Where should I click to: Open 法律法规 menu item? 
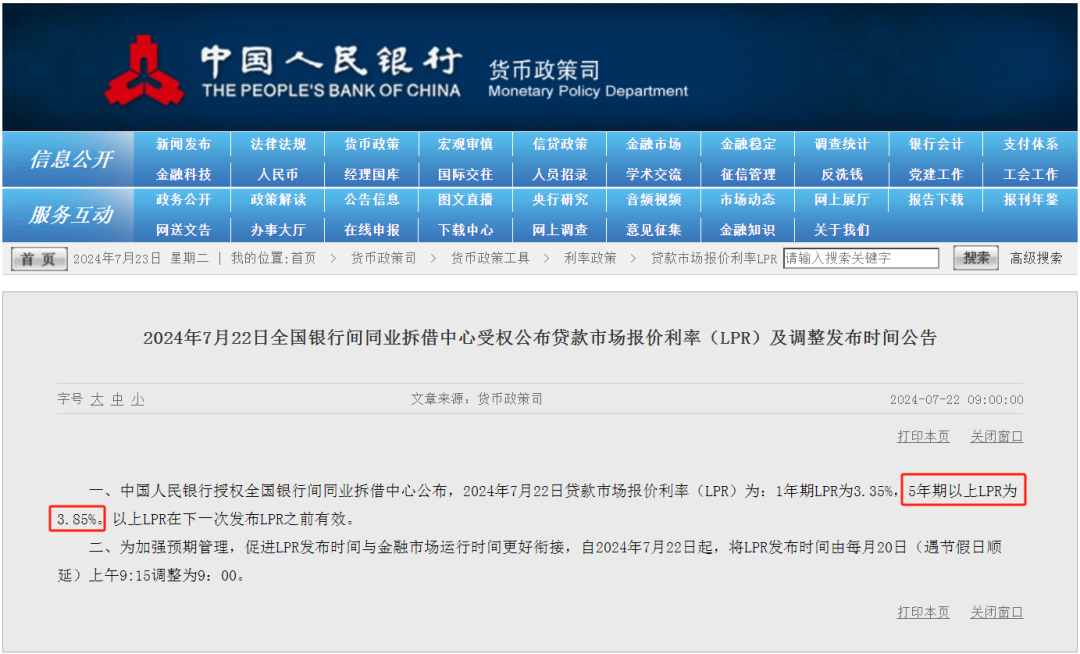(x=278, y=145)
